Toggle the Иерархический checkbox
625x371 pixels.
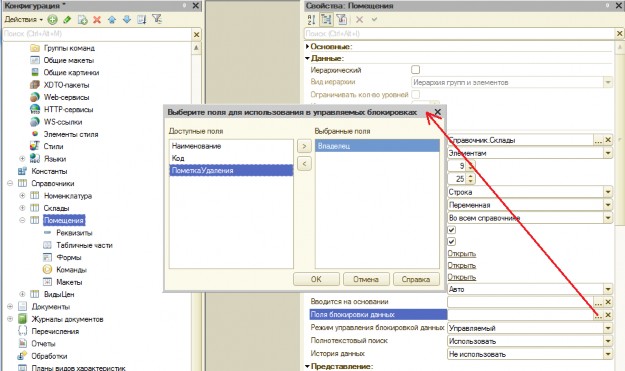coord(415,70)
